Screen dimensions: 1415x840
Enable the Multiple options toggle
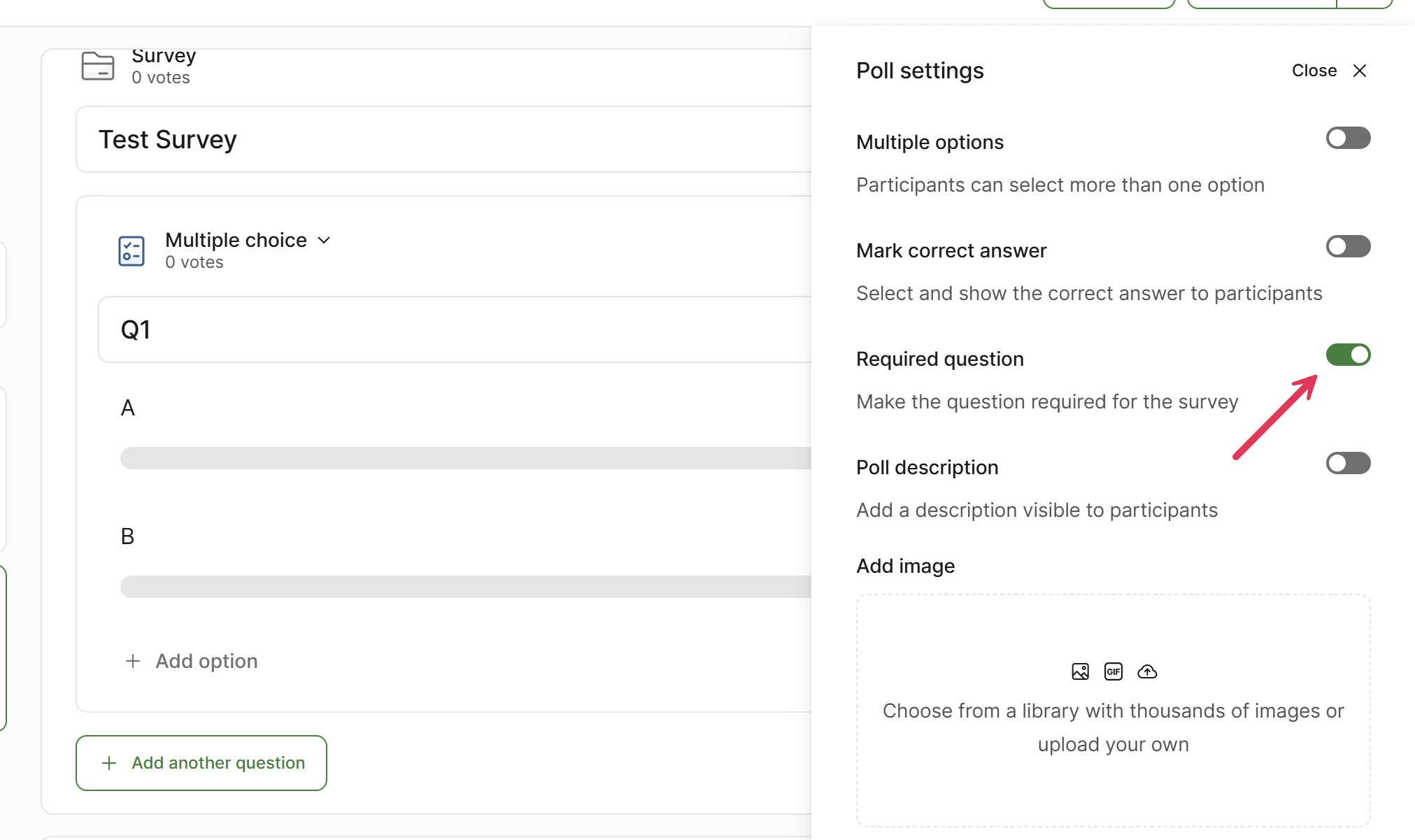(x=1348, y=138)
